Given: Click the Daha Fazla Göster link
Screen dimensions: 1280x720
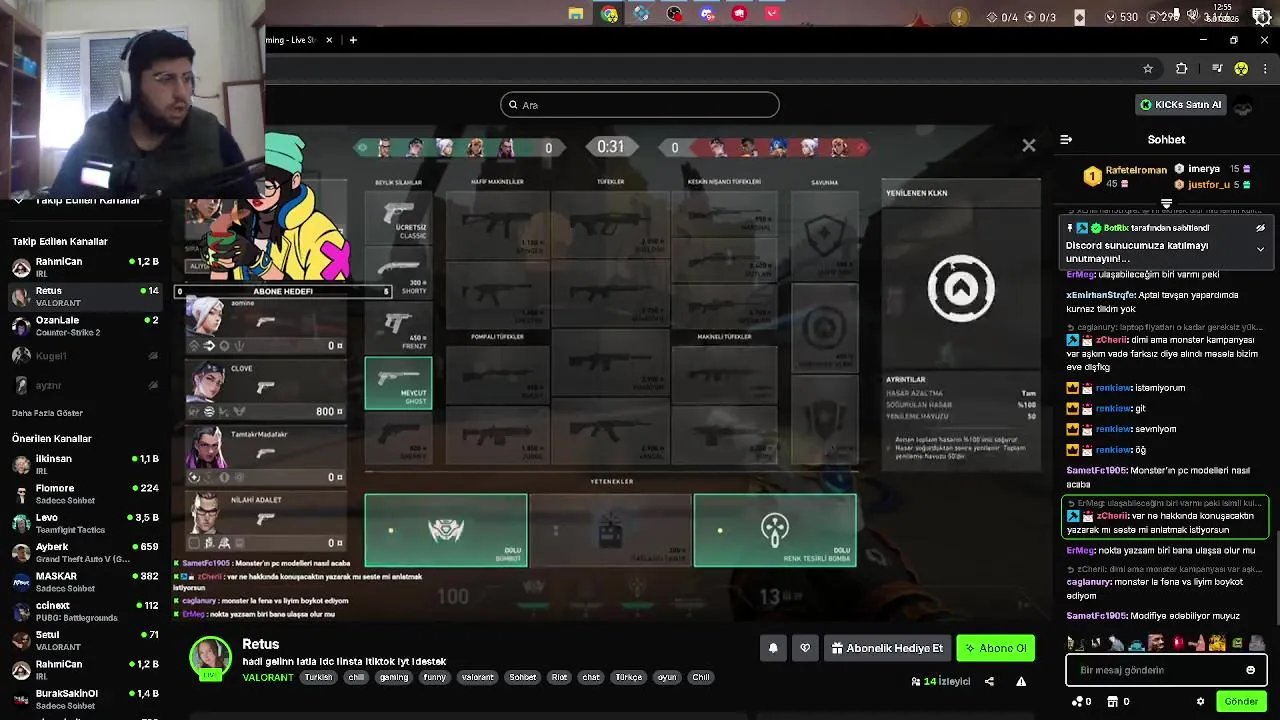Looking at the screenshot, I should [47, 413].
